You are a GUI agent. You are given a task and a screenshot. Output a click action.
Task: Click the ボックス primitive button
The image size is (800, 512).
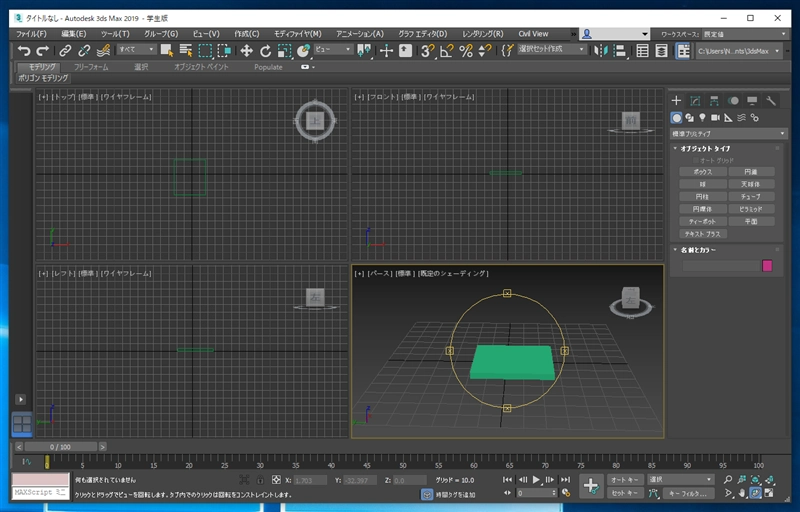click(703, 172)
